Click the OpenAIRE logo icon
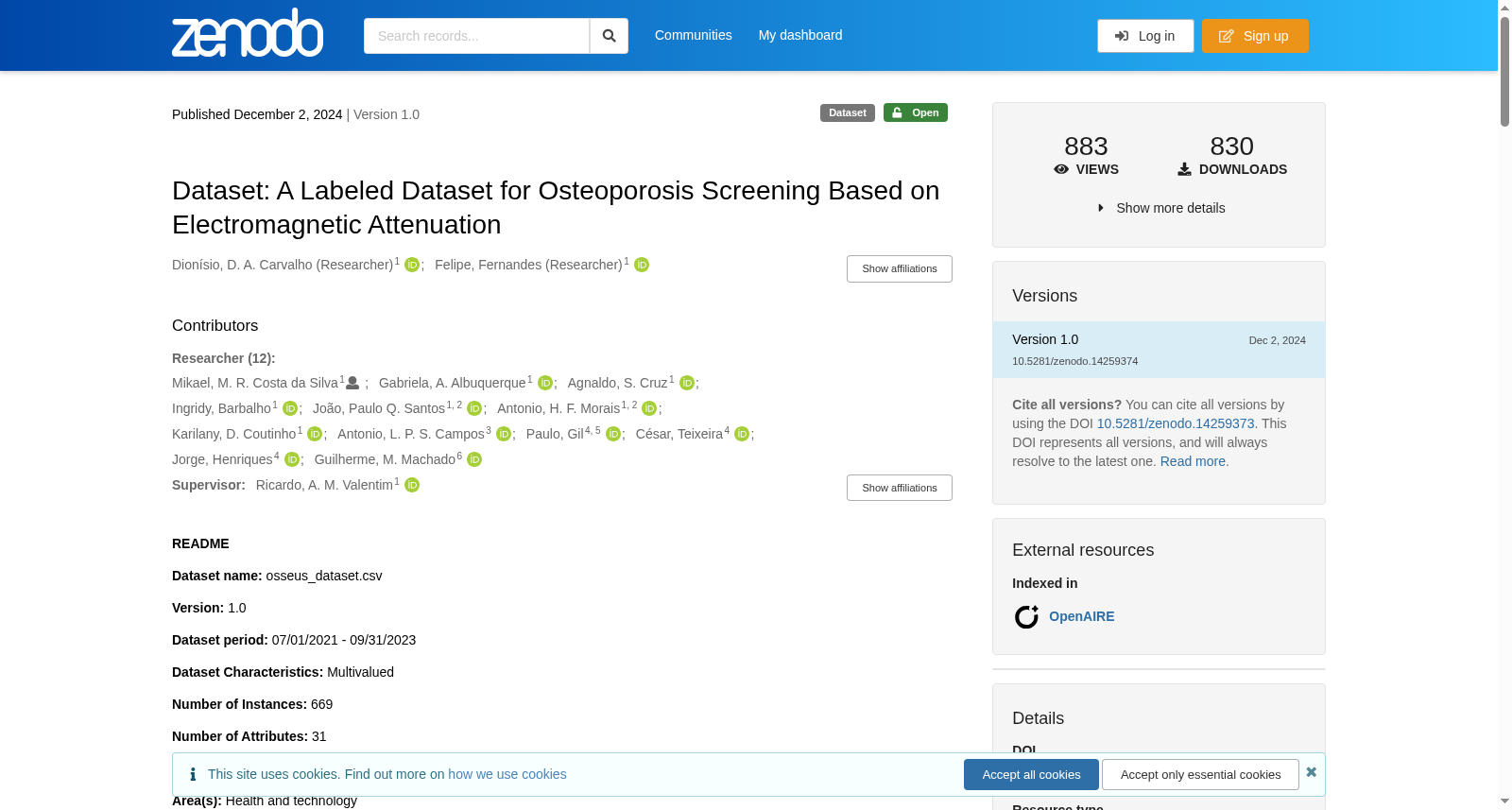The width and height of the screenshot is (1512, 810). coord(1026,617)
